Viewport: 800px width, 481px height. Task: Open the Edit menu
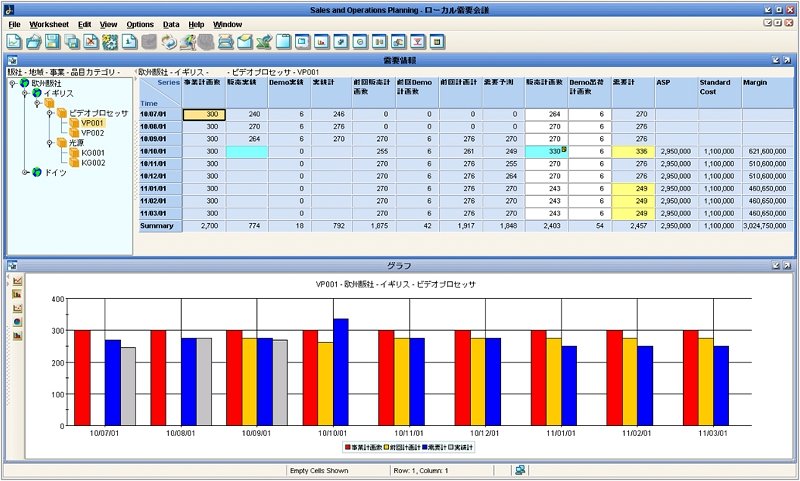point(84,24)
